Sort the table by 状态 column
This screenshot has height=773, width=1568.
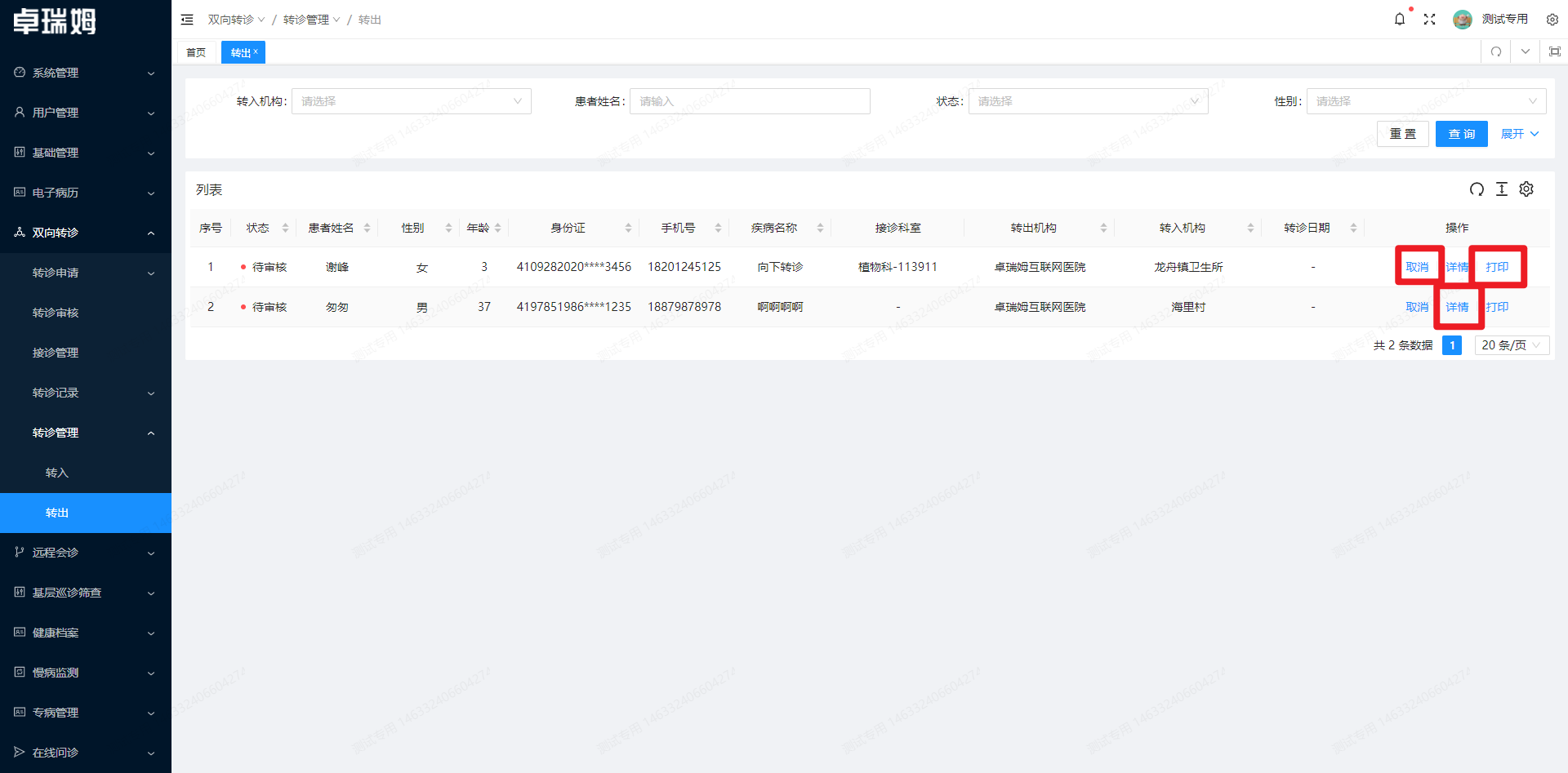point(285,228)
